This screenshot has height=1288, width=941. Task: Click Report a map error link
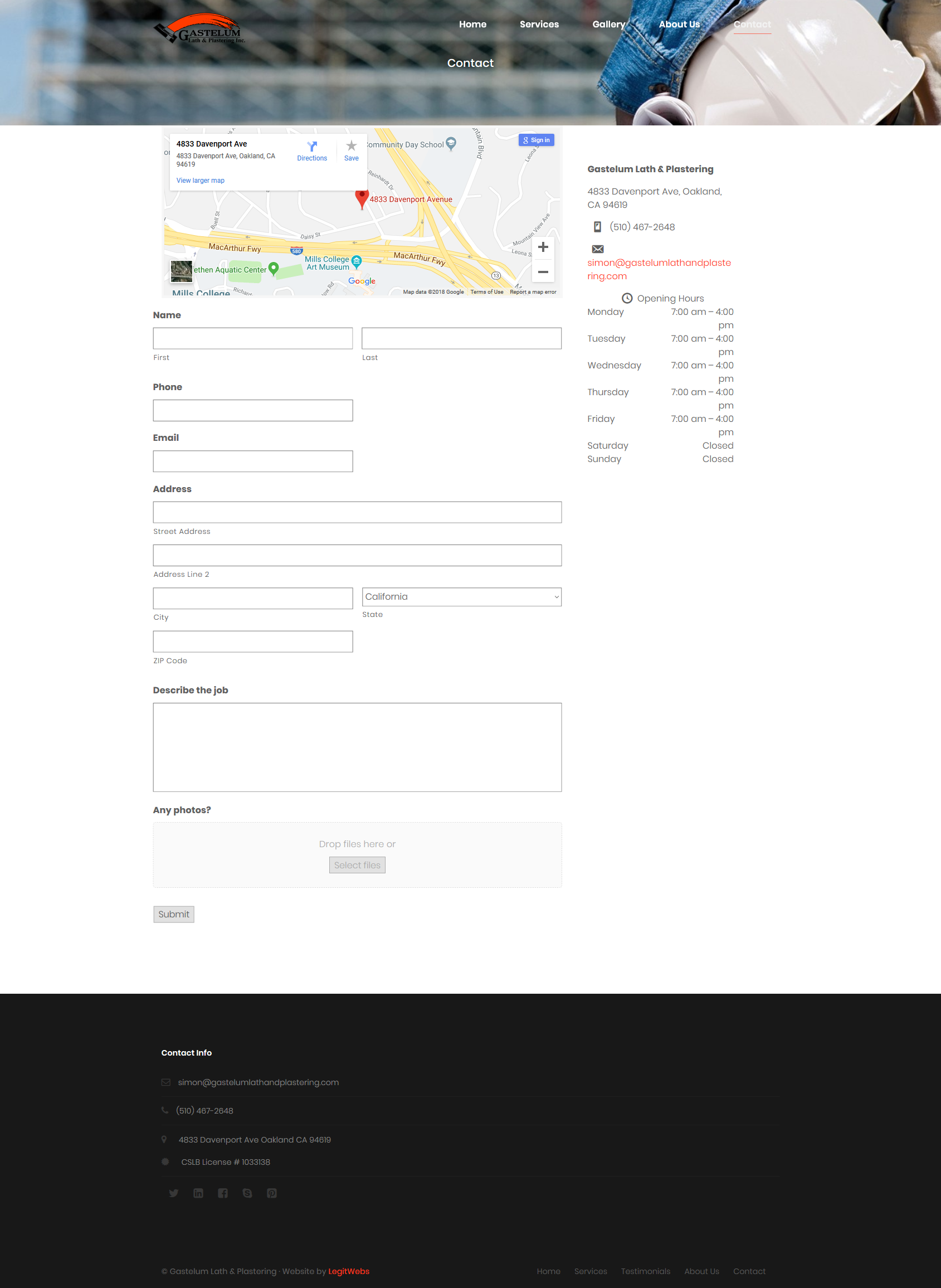tap(533, 292)
